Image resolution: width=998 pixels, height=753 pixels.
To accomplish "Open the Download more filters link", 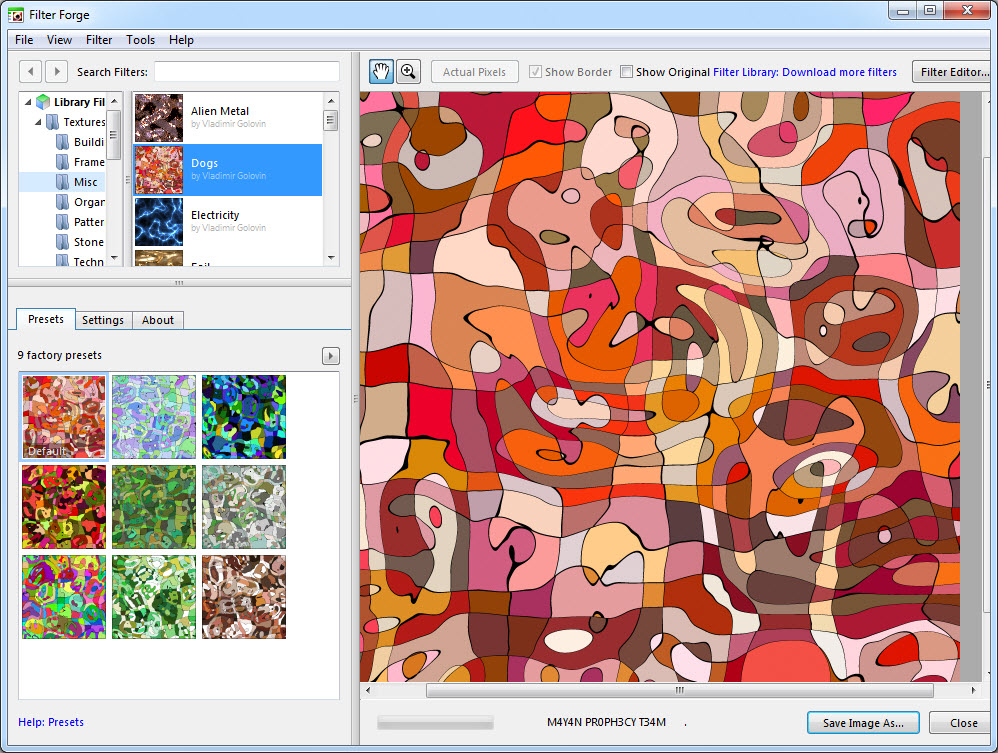I will (x=805, y=72).
